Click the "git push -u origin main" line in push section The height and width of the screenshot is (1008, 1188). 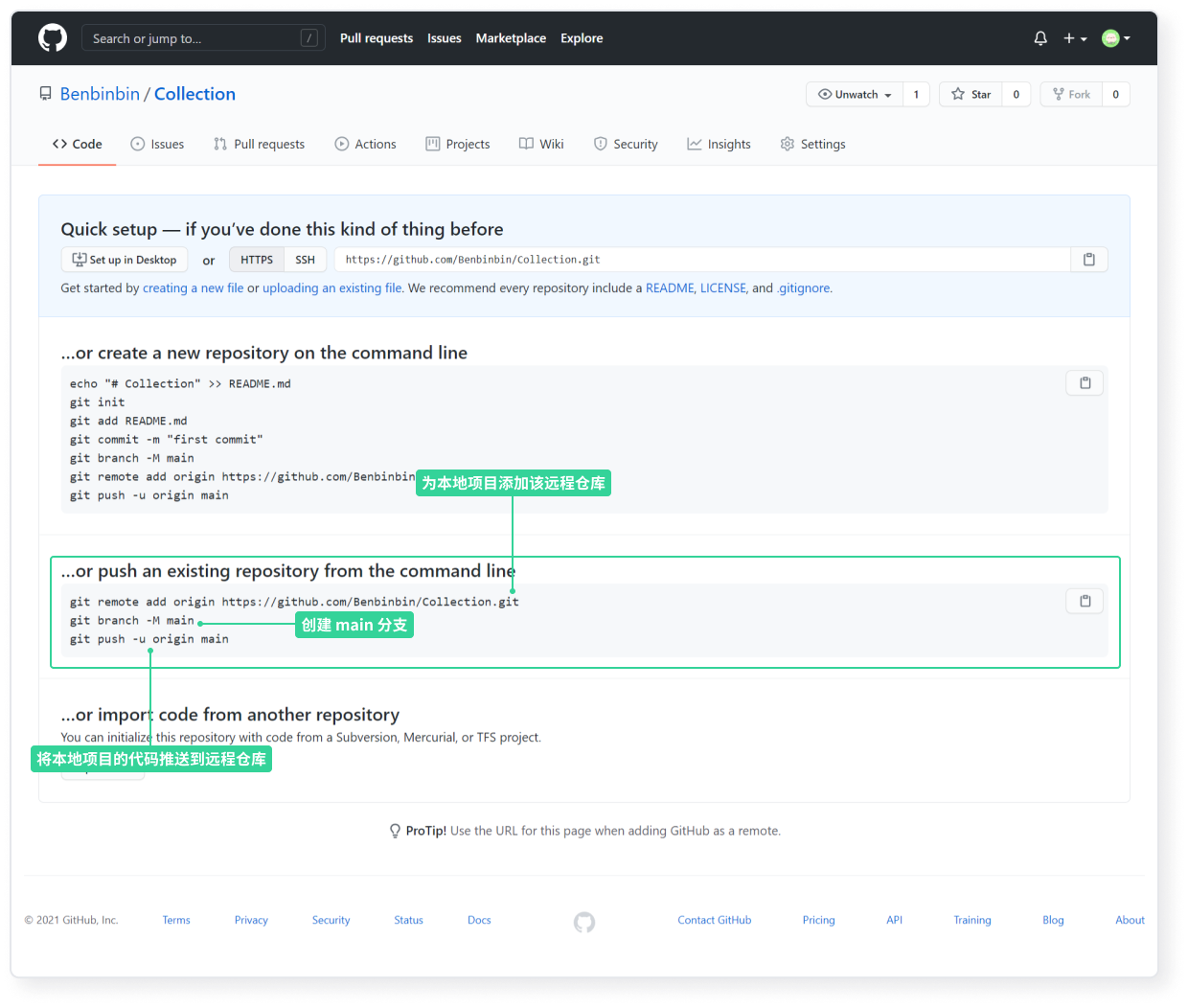coord(148,639)
